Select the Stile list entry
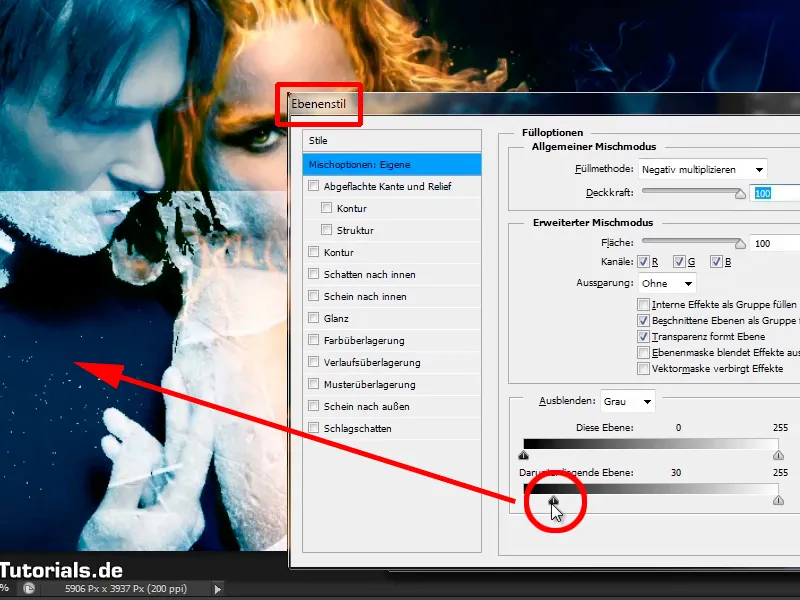This screenshot has height=600, width=800. [392, 141]
